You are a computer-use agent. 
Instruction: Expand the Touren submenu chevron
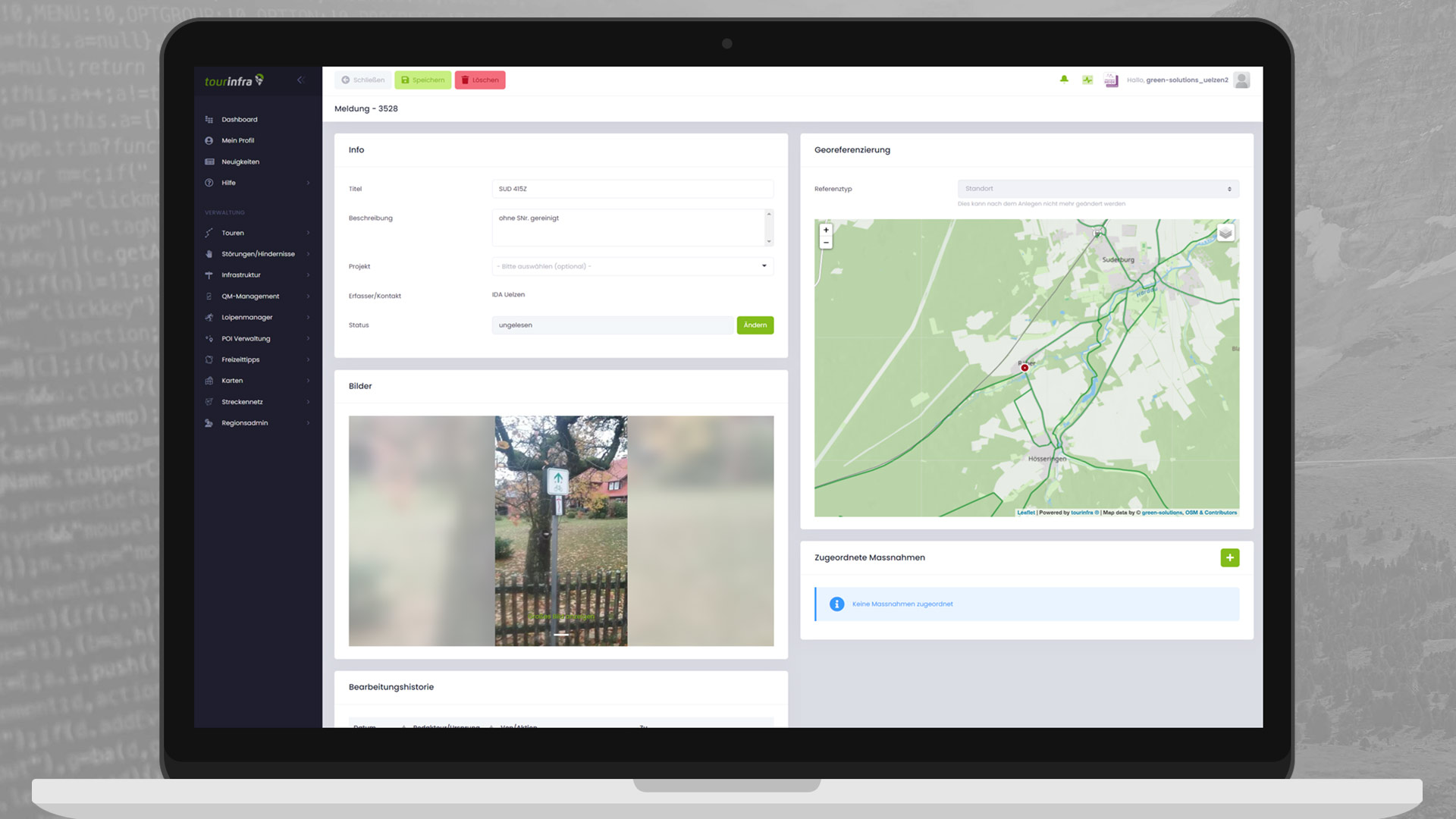coord(308,233)
